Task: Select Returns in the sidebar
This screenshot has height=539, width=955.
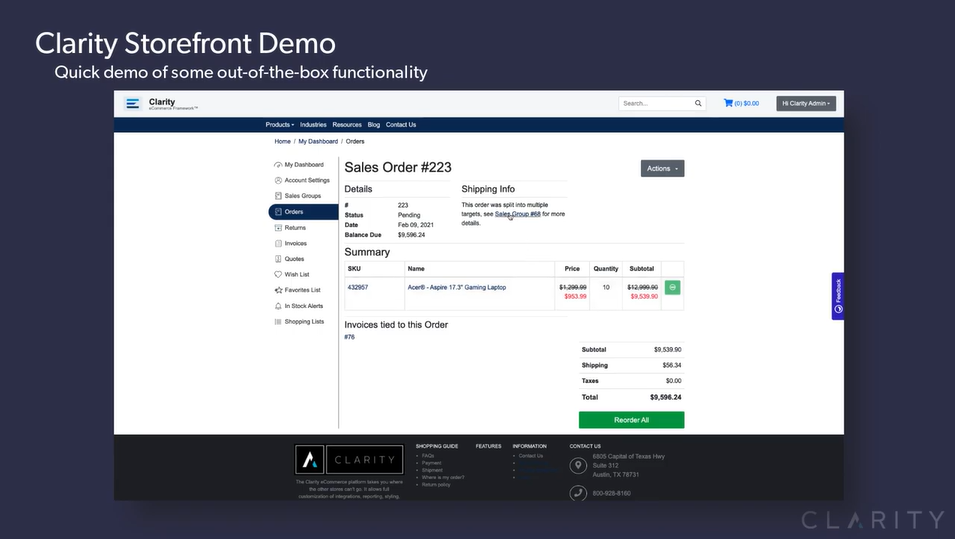Action: (x=295, y=228)
